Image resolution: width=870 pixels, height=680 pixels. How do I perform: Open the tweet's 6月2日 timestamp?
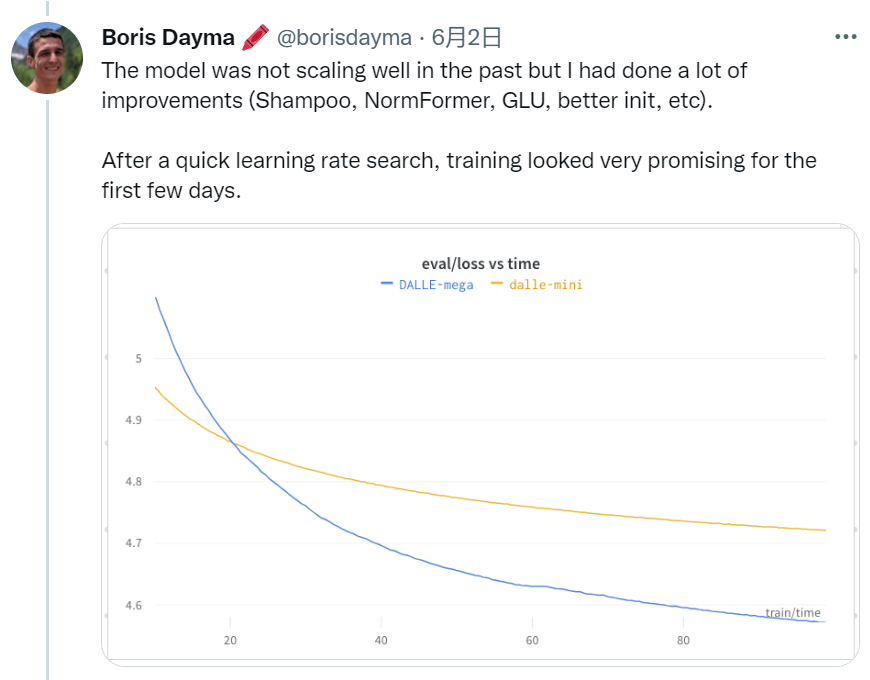466,38
